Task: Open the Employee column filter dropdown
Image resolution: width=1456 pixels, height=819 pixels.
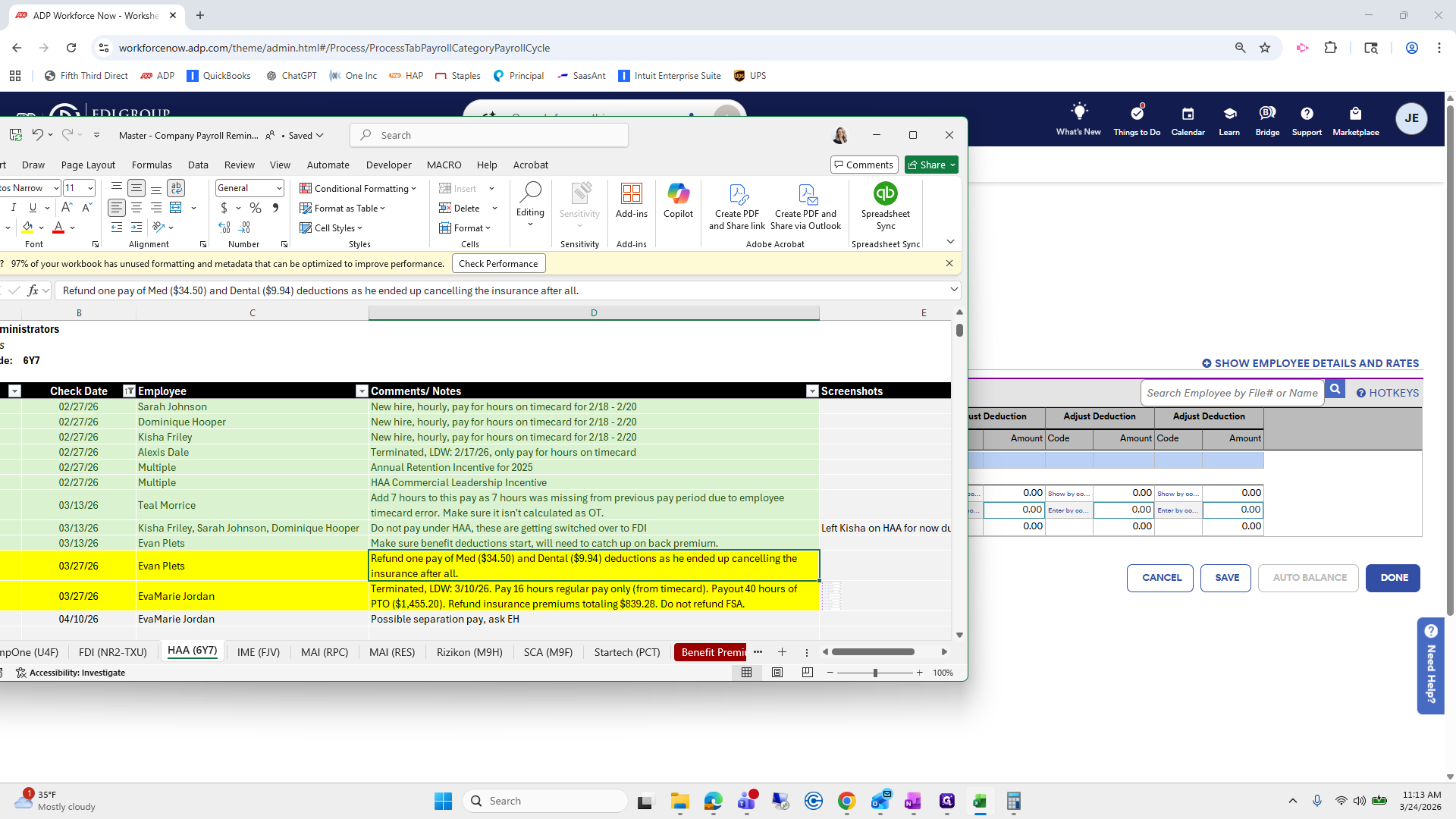Action: (x=362, y=391)
